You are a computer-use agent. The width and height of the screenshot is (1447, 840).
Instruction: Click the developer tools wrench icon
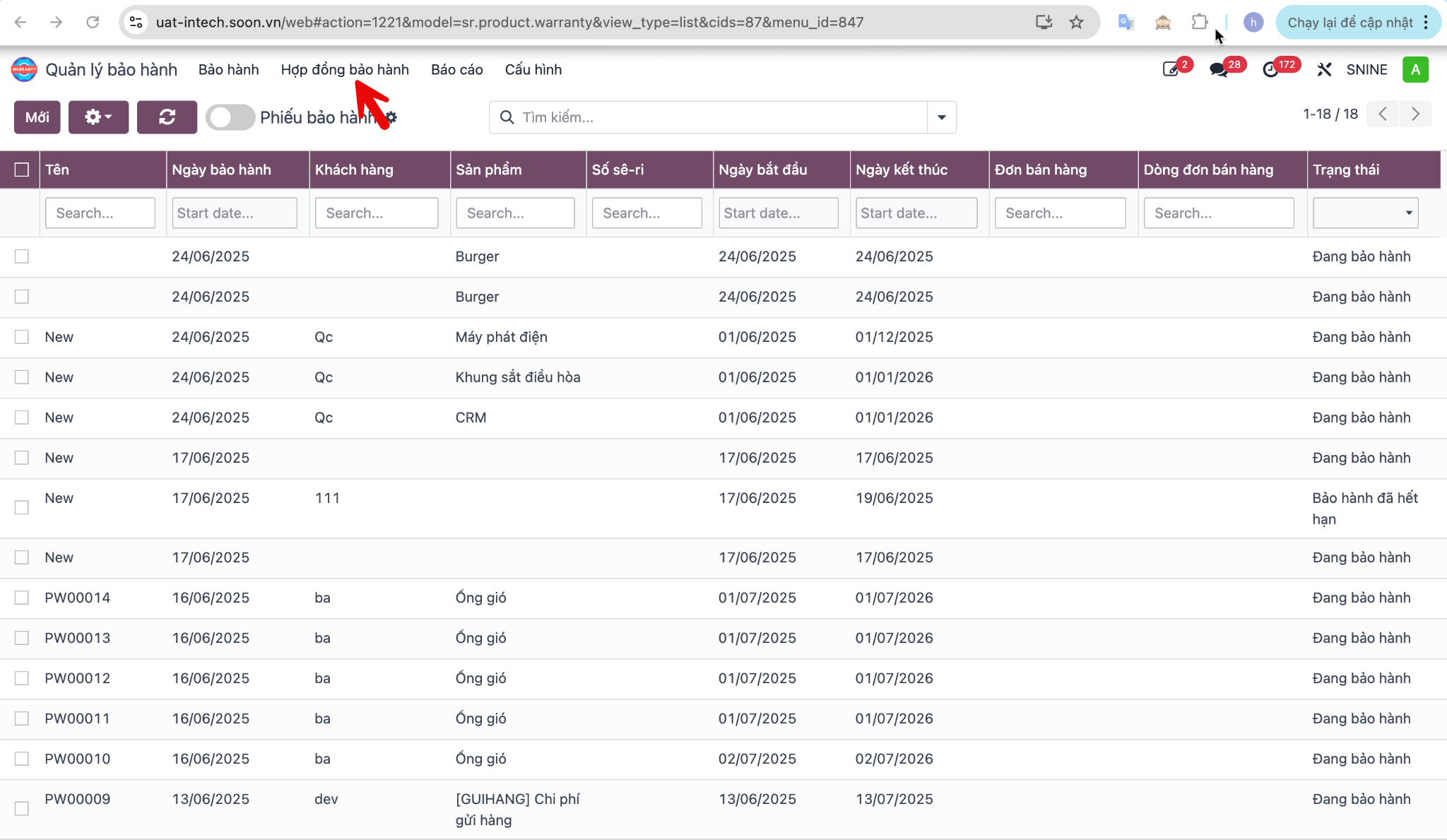[1324, 69]
